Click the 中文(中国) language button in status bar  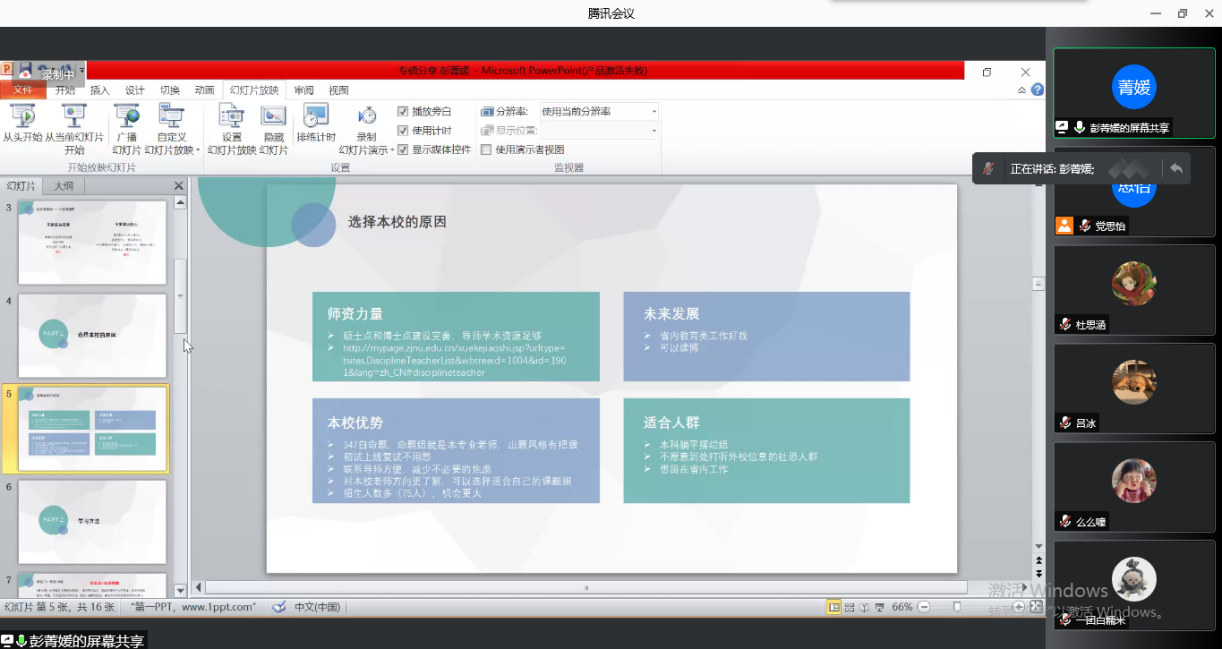(316, 607)
